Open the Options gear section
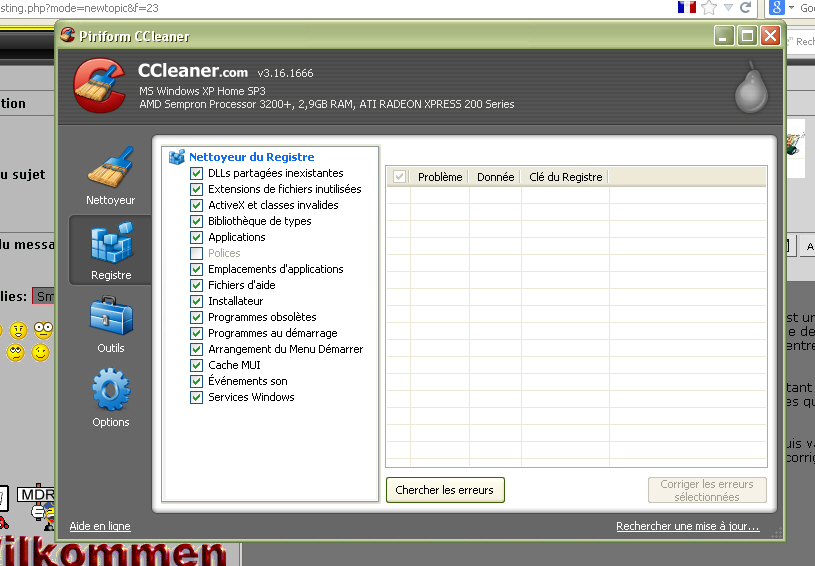The height and width of the screenshot is (566, 815). point(111,389)
